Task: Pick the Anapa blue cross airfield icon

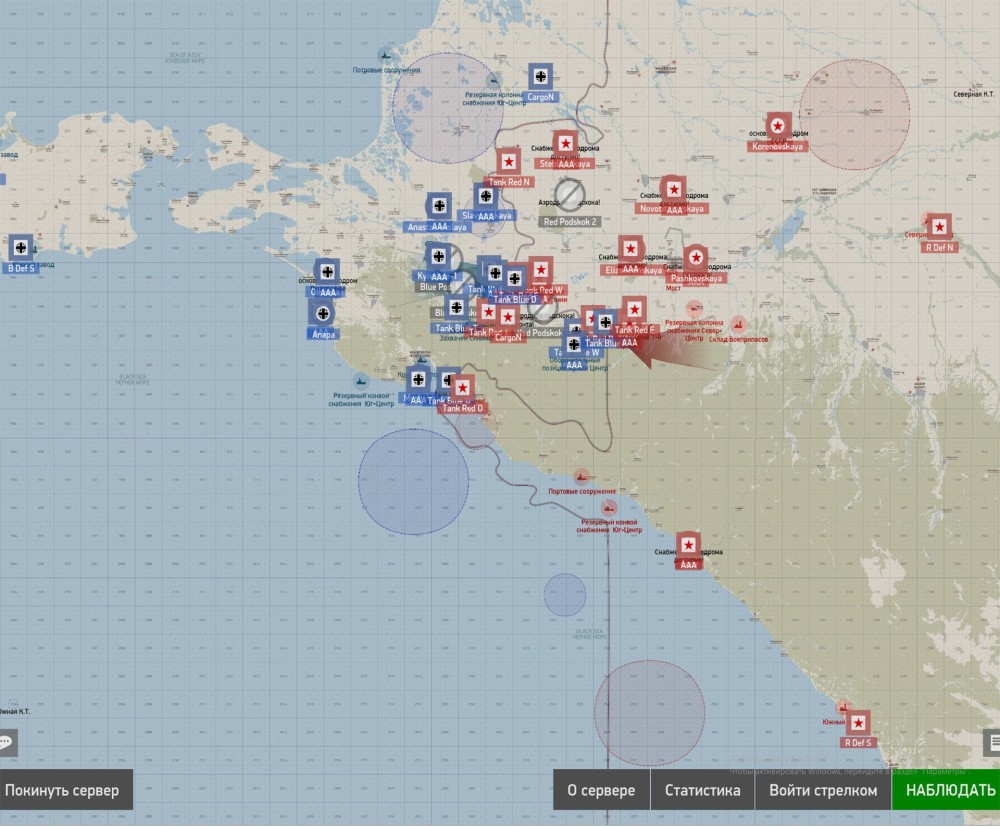Action: coord(323,314)
